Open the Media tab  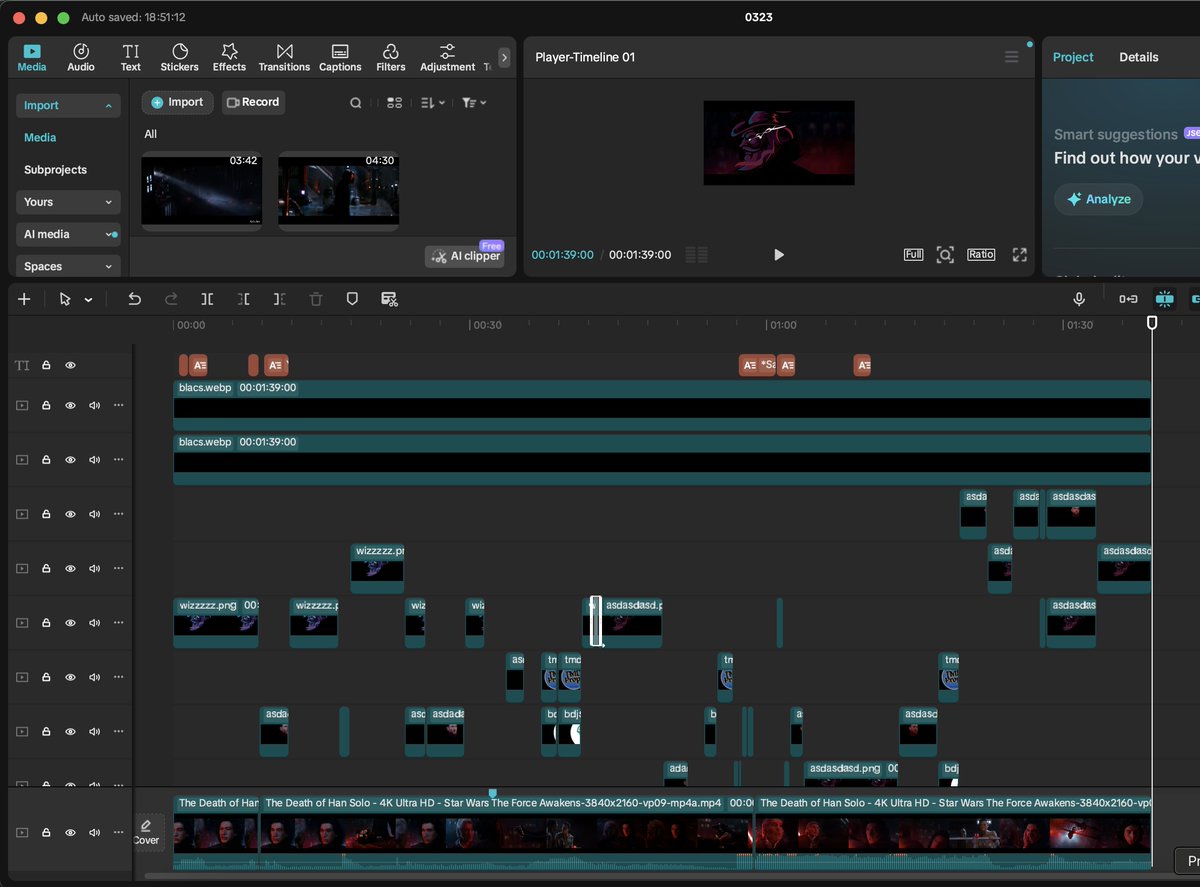click(x=32, y=58)
